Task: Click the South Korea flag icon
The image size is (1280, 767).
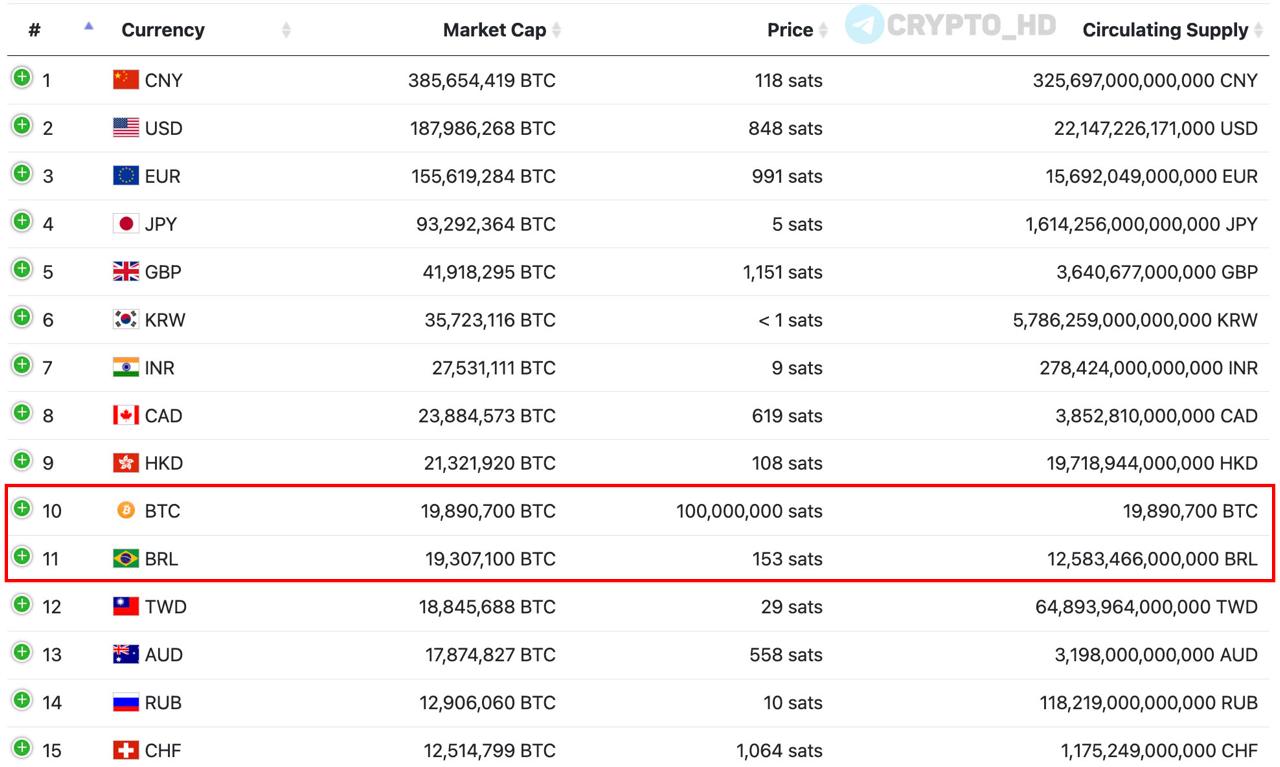Action: 126,320
